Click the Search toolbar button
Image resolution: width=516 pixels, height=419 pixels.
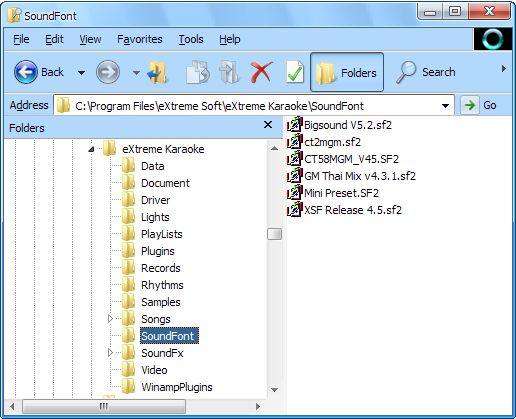(x=425, y=72)
